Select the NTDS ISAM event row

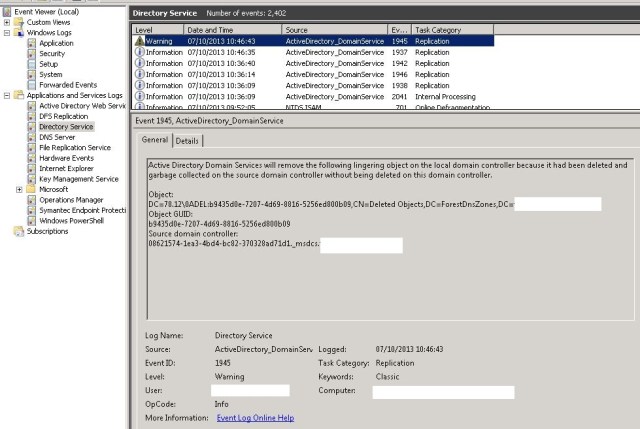point(330,106)
